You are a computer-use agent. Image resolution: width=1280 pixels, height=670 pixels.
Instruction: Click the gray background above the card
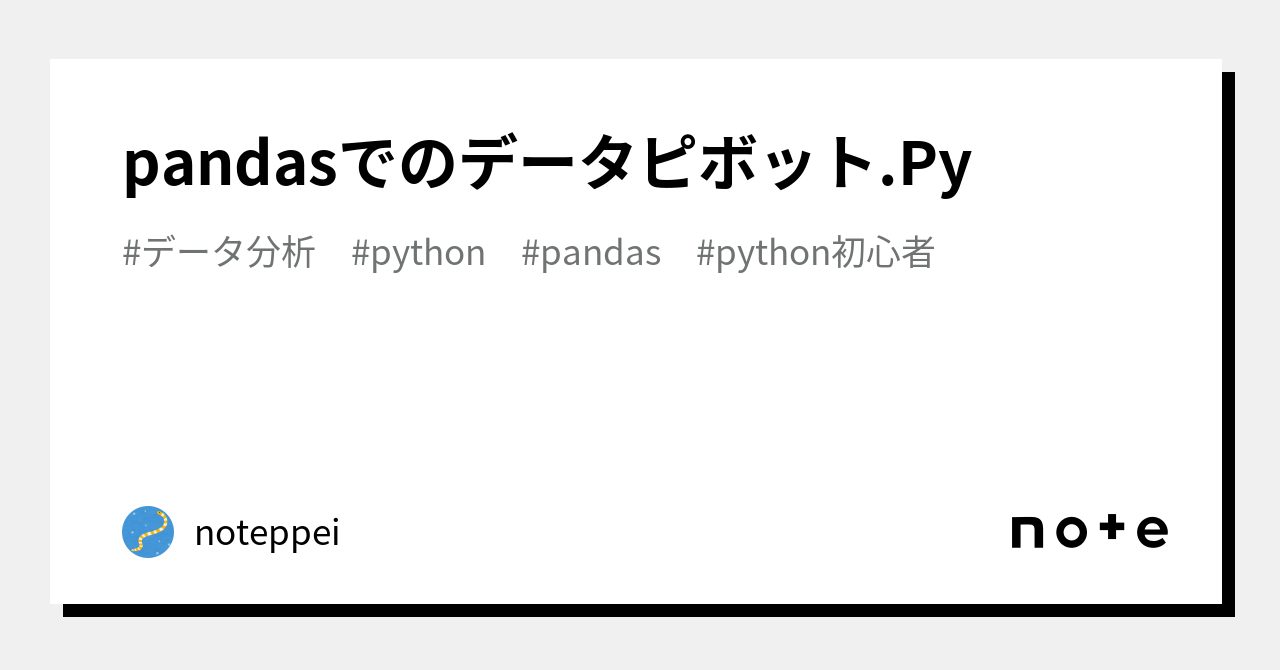coord(640,28)
